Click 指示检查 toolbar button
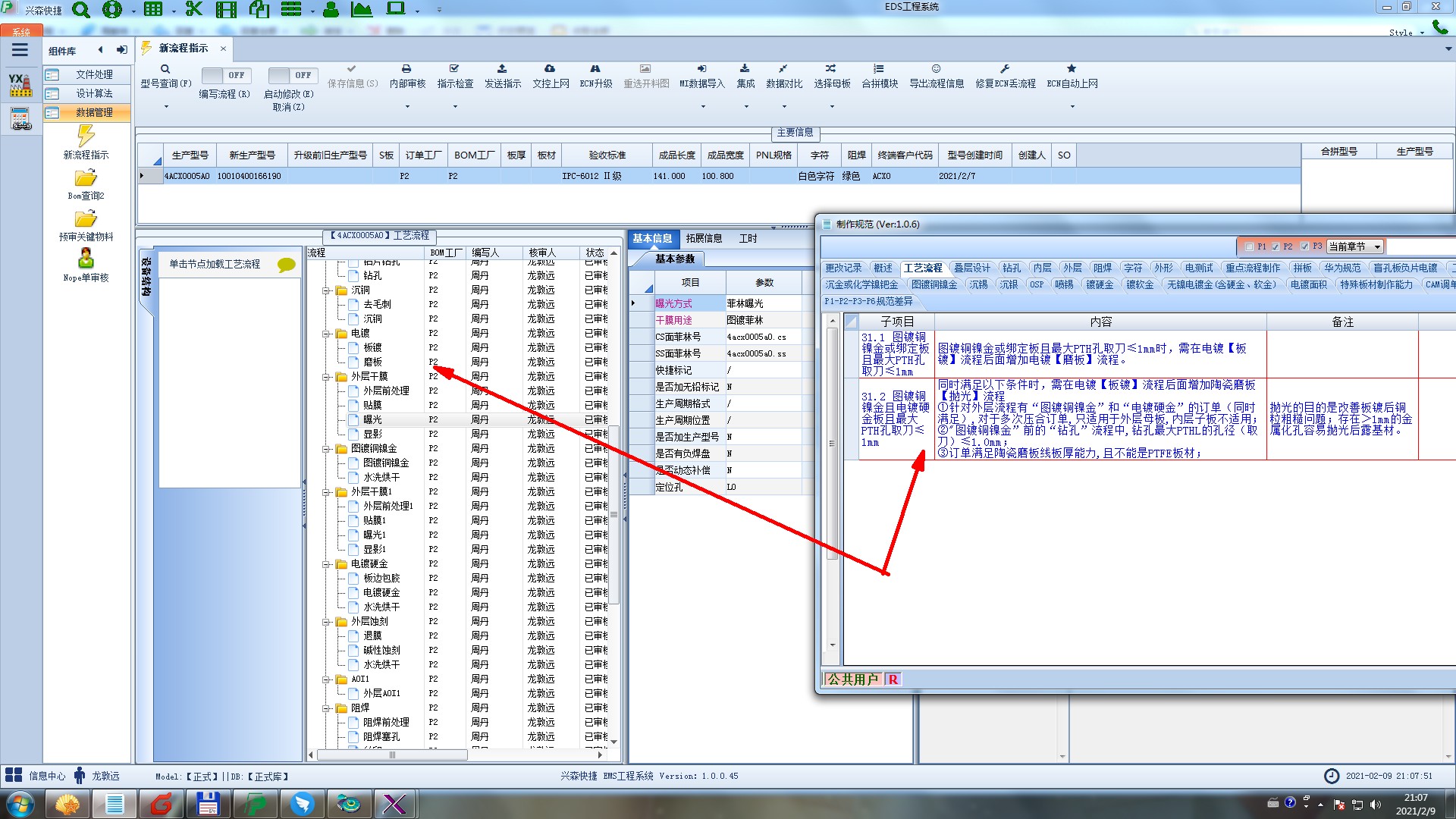1456x819 pixels. coord(455,77)
